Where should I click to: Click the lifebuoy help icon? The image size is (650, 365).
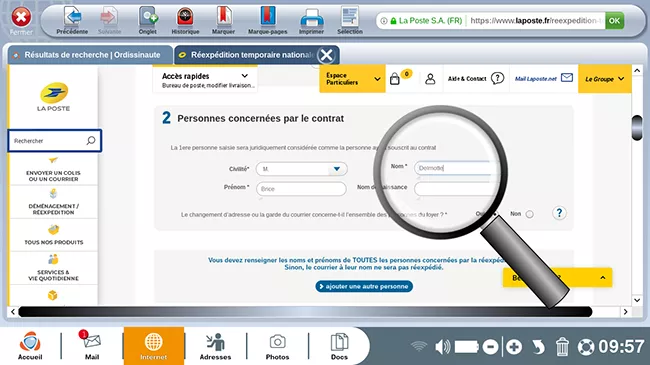pyautogui.click(x=586, y=347)
